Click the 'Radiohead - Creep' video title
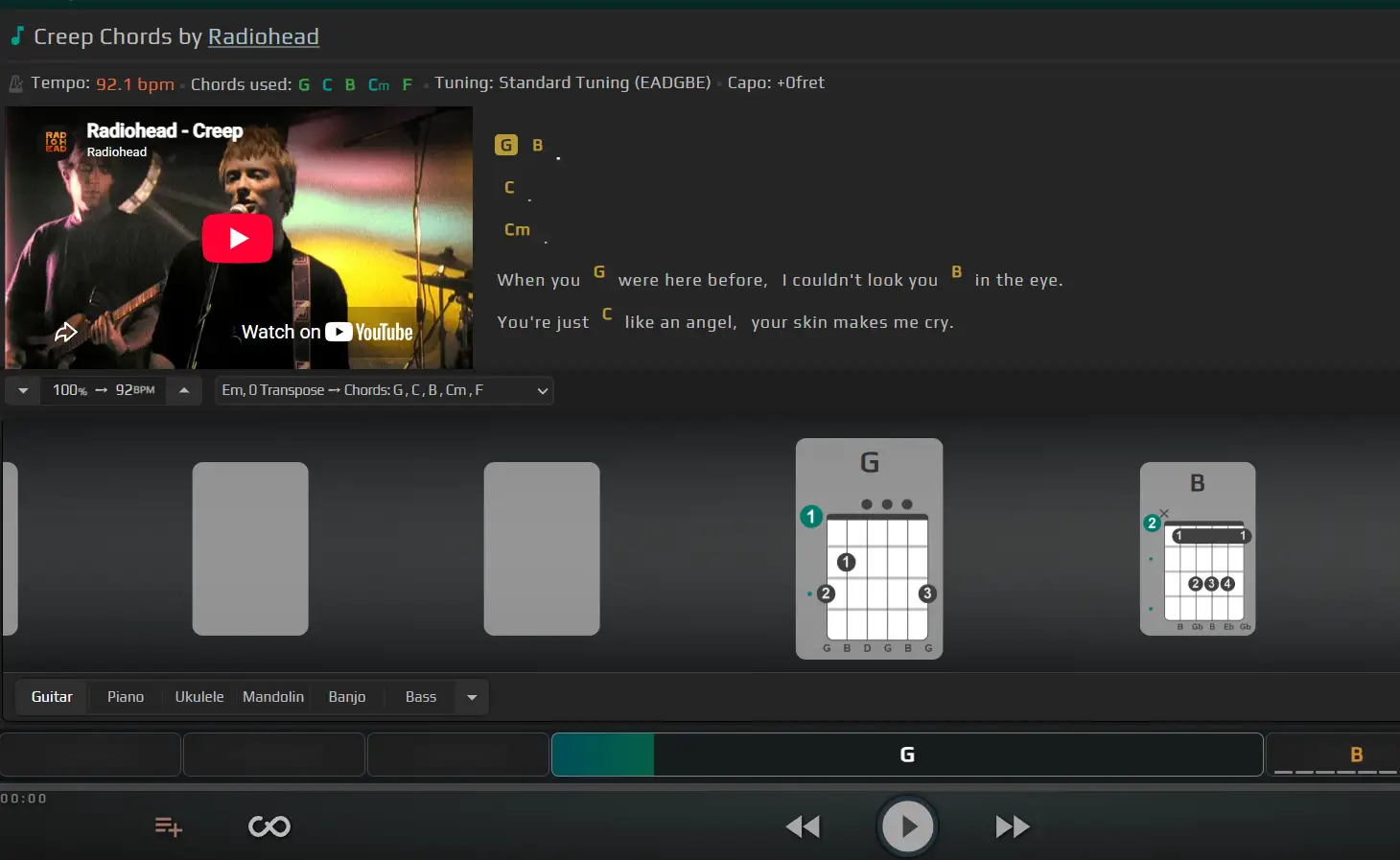The height and width of the screenshot is (860, 1400). click(x=165, y=130)
